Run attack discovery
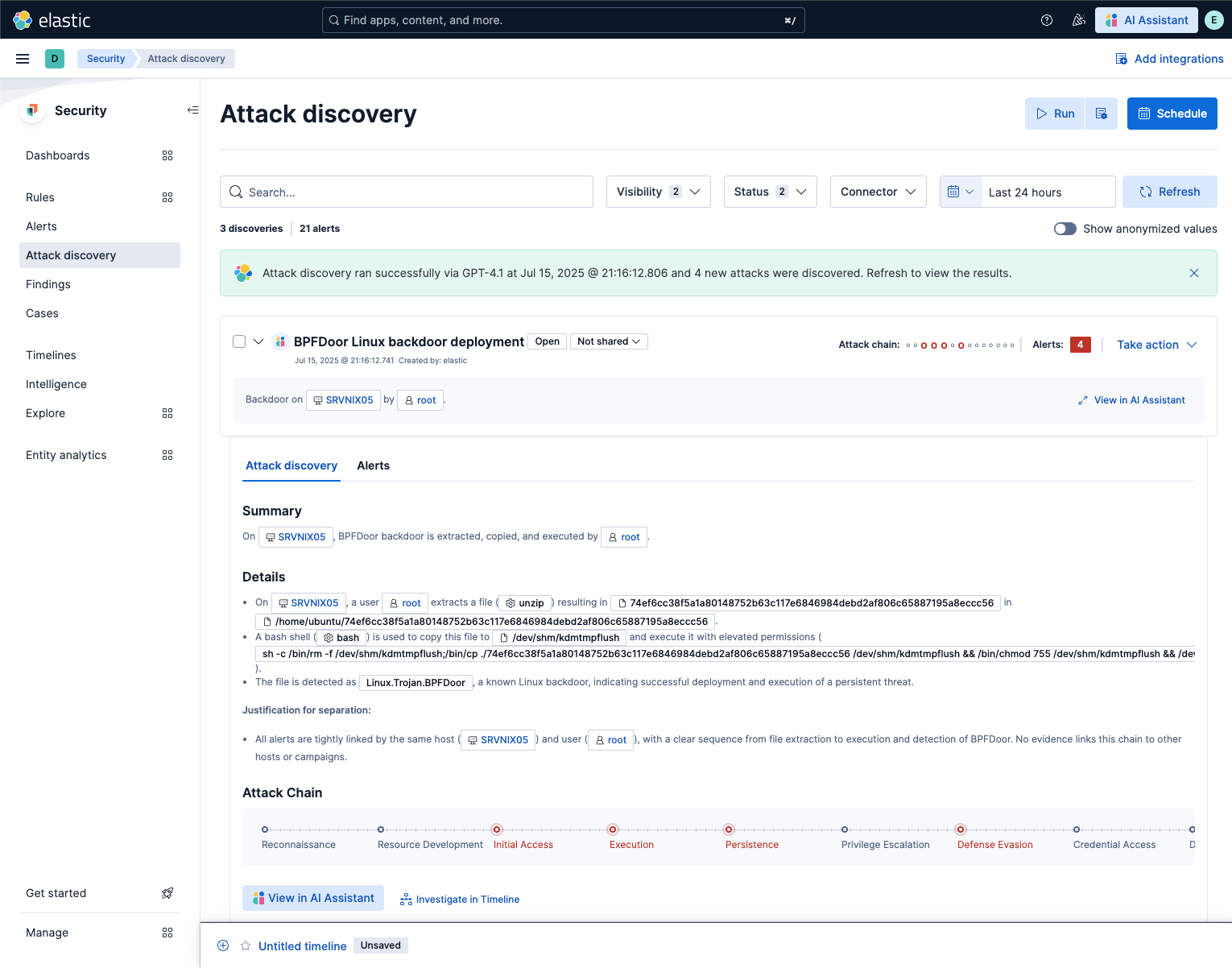This screenshot has height=968, width=1232. tap(1055, 114)
